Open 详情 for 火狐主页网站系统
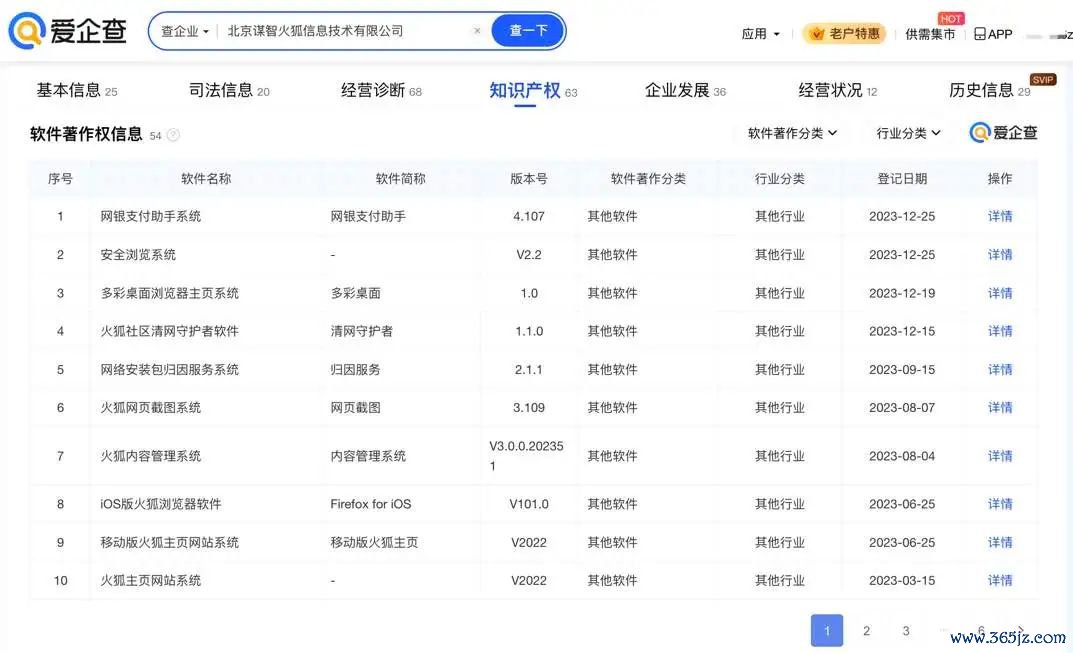Screen dimensions: 1073x653 1000,580
